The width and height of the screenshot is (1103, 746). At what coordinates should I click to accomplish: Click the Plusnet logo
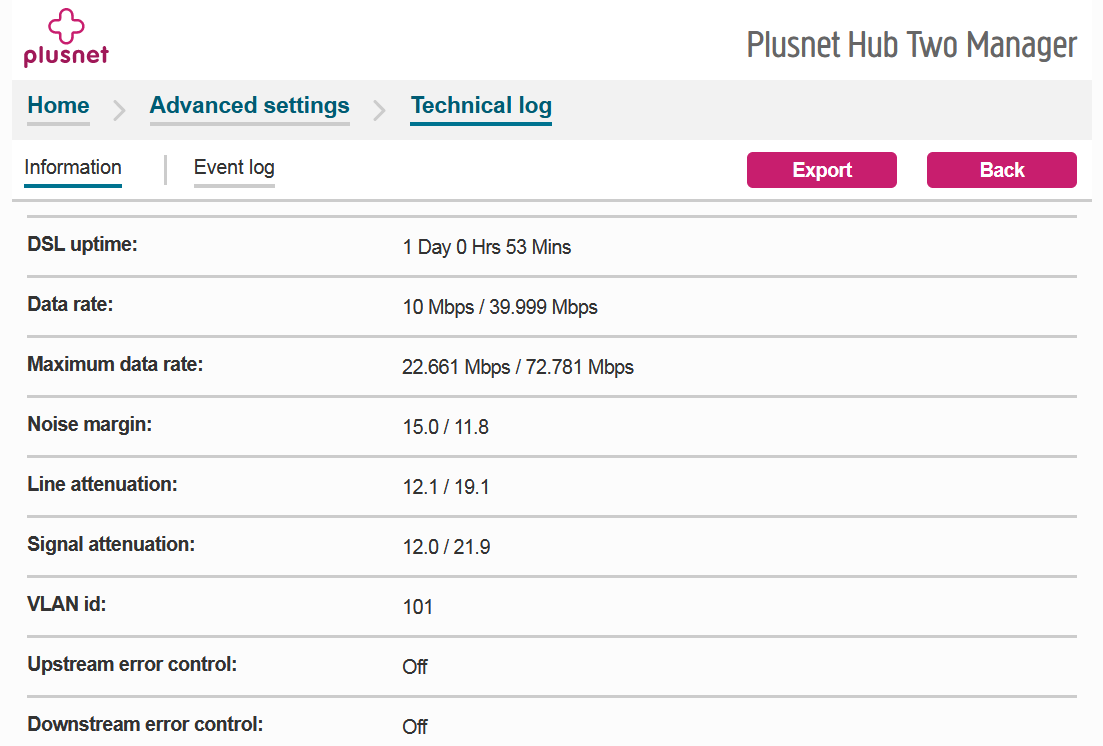tap(65, 36)
